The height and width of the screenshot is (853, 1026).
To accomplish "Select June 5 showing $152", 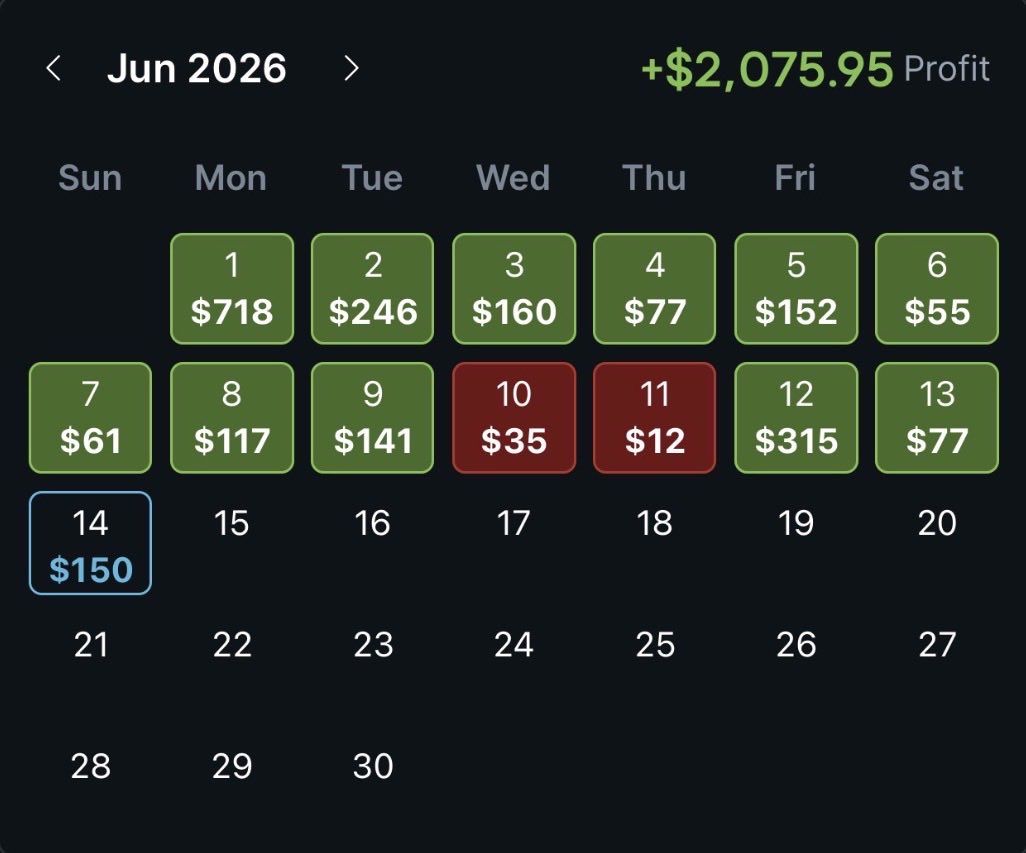I will (796, 288).
